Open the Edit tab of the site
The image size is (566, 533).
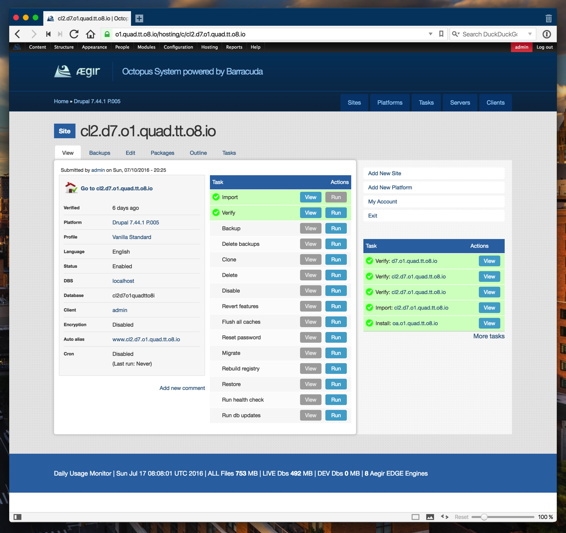pos(130,153)
